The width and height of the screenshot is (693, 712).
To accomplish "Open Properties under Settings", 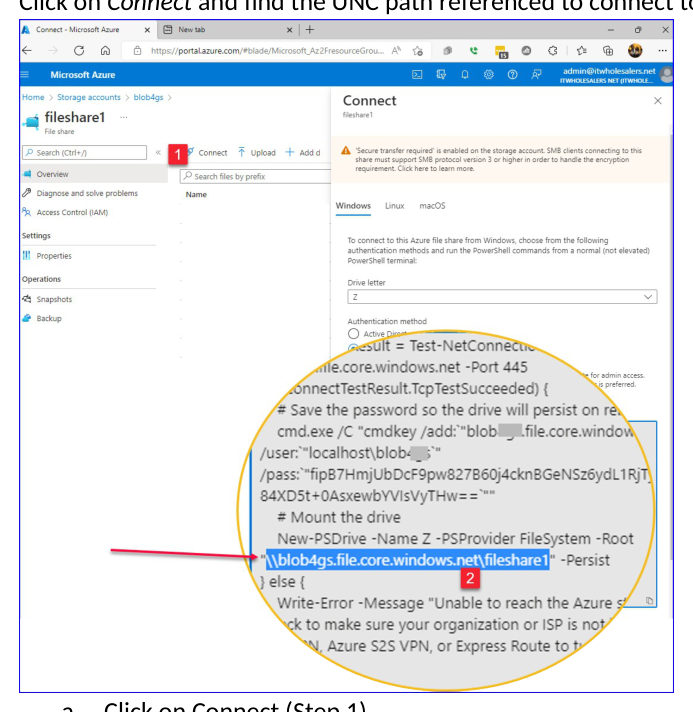I will (47, 256).
